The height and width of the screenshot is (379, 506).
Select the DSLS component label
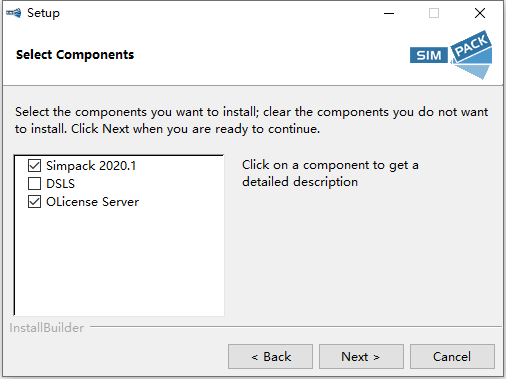tap(60, 184)
